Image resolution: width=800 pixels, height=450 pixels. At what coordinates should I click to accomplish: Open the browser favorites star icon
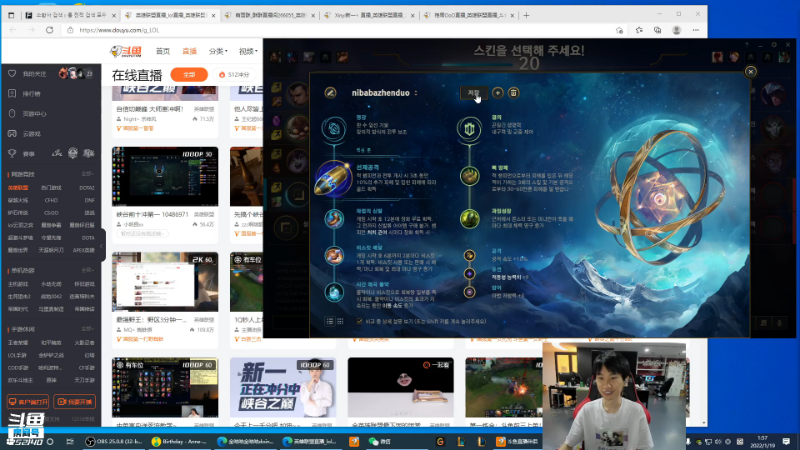tap(639, 30)
